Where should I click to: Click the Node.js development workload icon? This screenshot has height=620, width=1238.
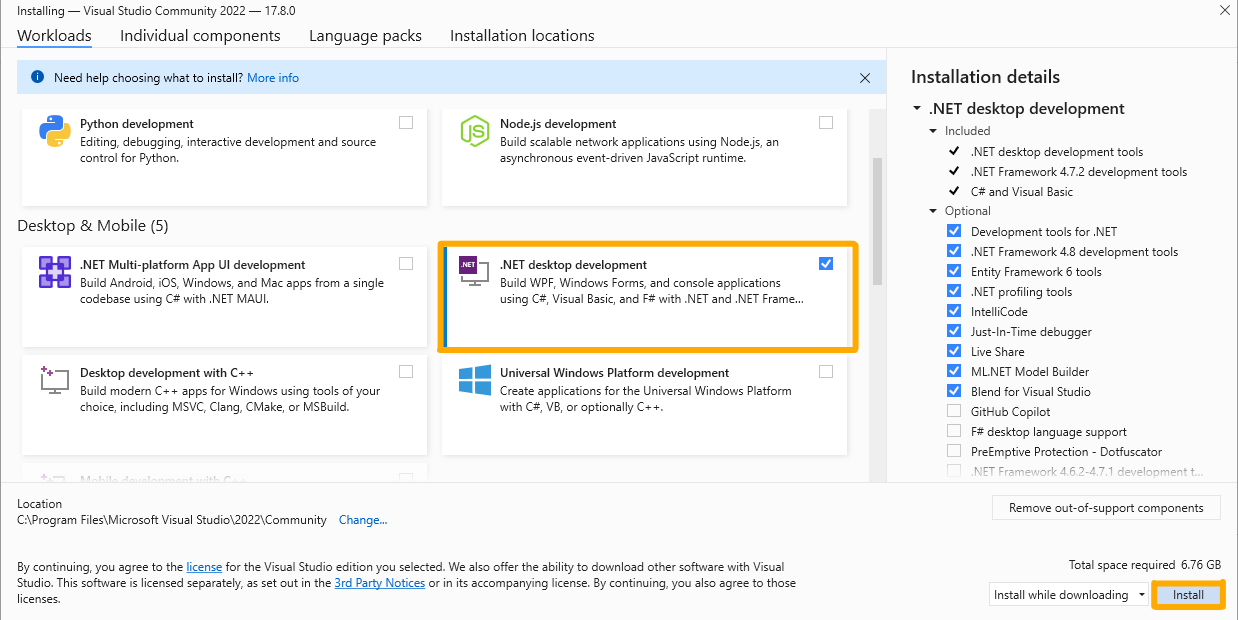(474, 131)
